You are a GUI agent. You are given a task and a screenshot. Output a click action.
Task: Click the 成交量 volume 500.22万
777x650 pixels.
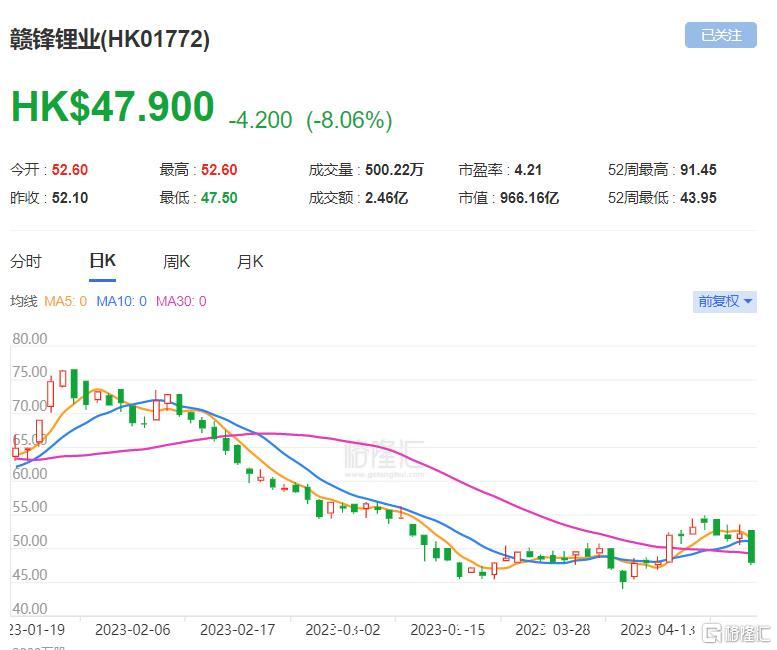(394, 170)
